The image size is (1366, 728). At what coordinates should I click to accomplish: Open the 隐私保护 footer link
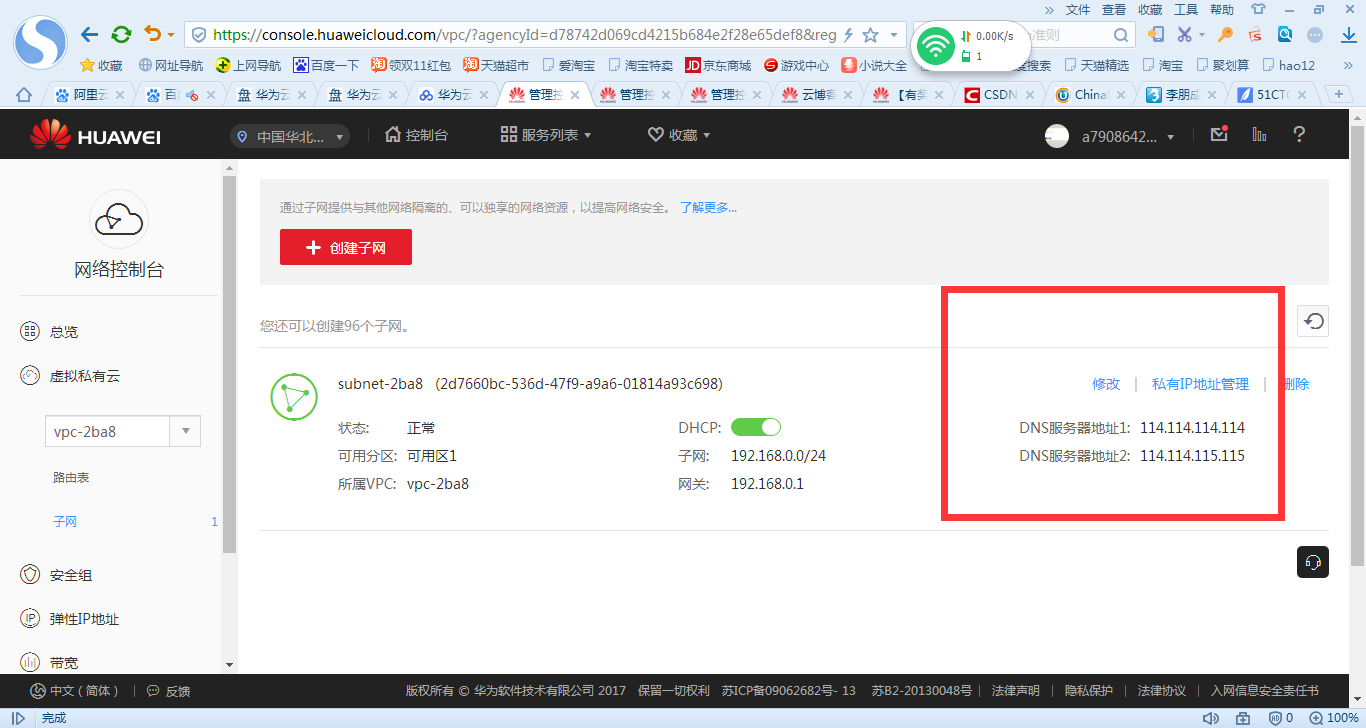point(1088,690)
